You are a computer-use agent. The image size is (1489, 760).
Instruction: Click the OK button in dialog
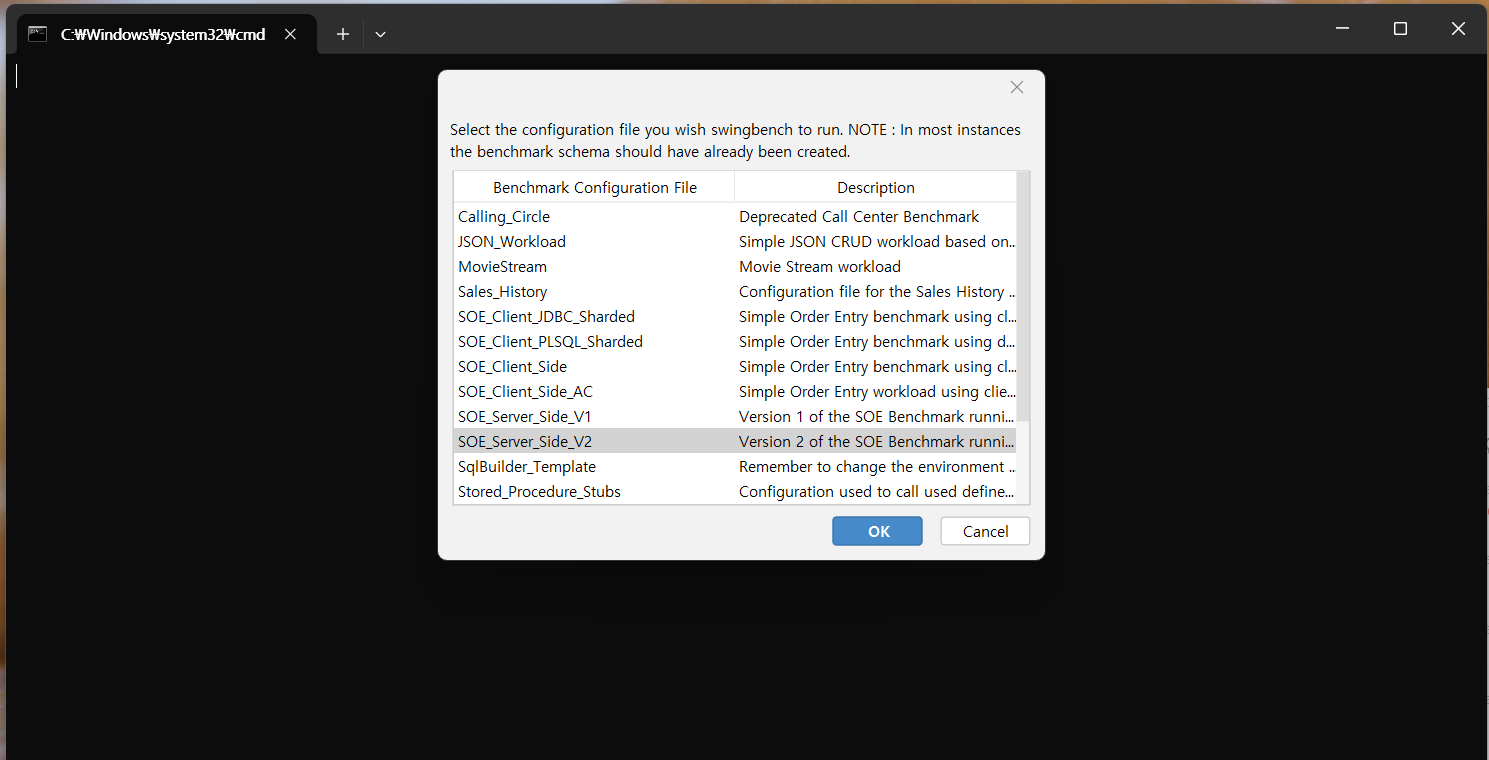pos(877,531)
